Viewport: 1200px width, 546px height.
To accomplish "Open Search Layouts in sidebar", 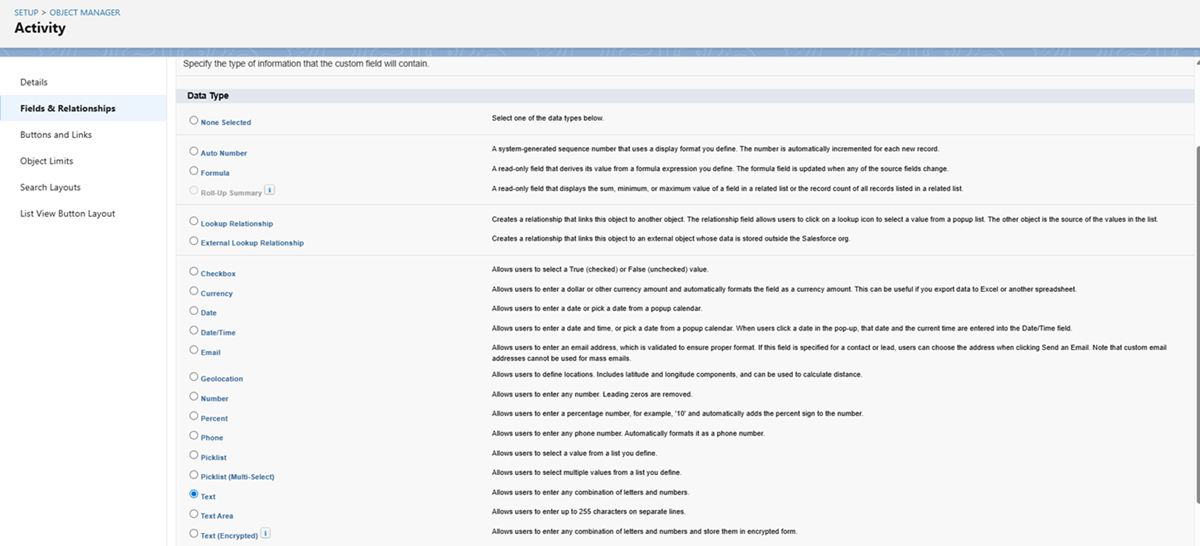I will pos(50,187).
